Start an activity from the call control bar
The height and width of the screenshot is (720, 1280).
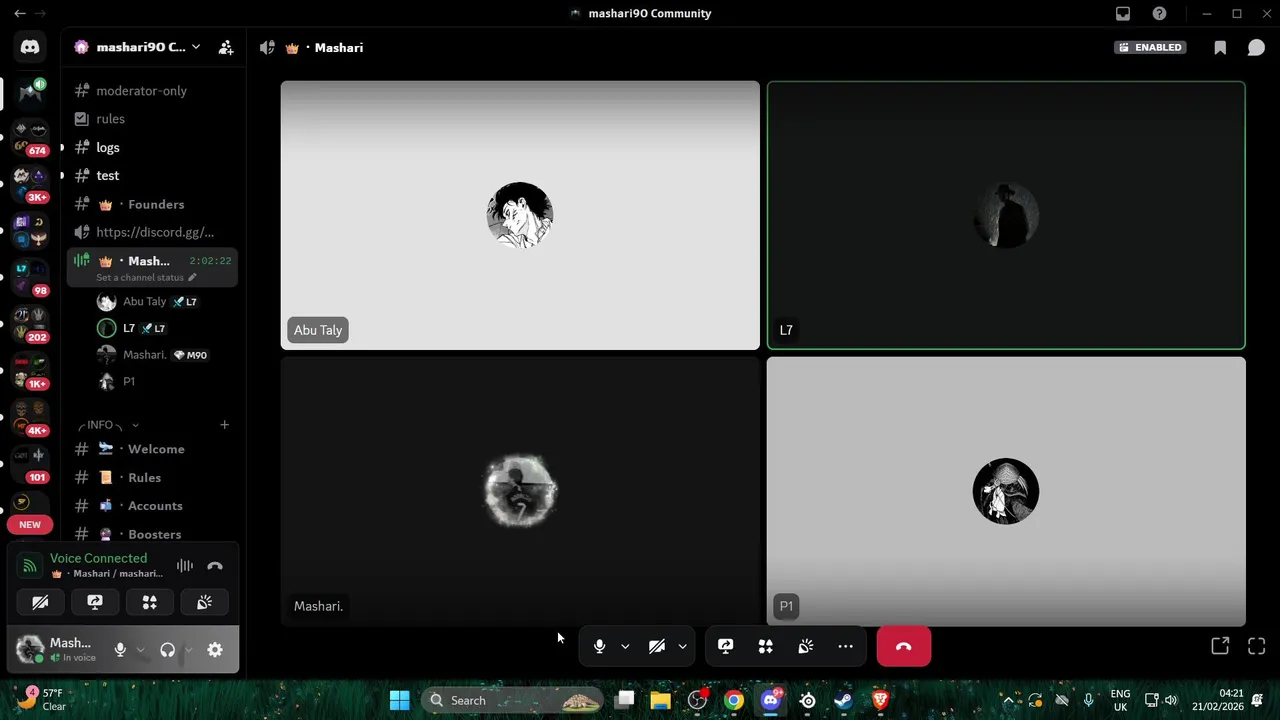[x=766, y=647]
